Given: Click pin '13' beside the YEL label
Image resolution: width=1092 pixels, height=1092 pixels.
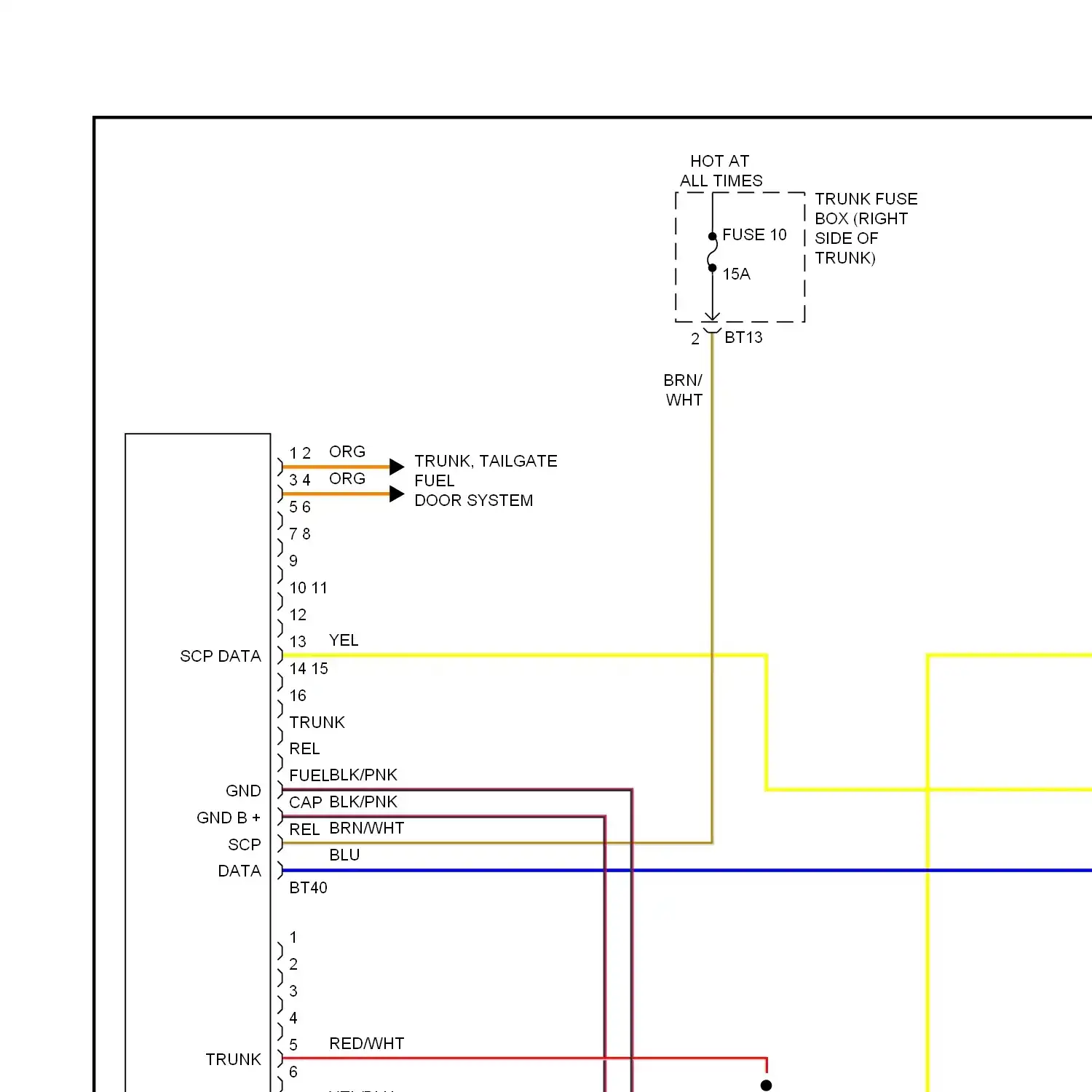Looking at the screenshot, I should tap(298, 641).
